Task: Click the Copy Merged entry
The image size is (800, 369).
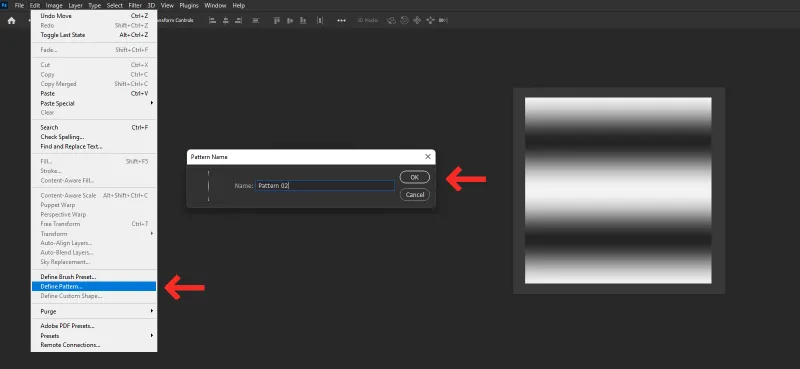Action: (x=94, y=84)
